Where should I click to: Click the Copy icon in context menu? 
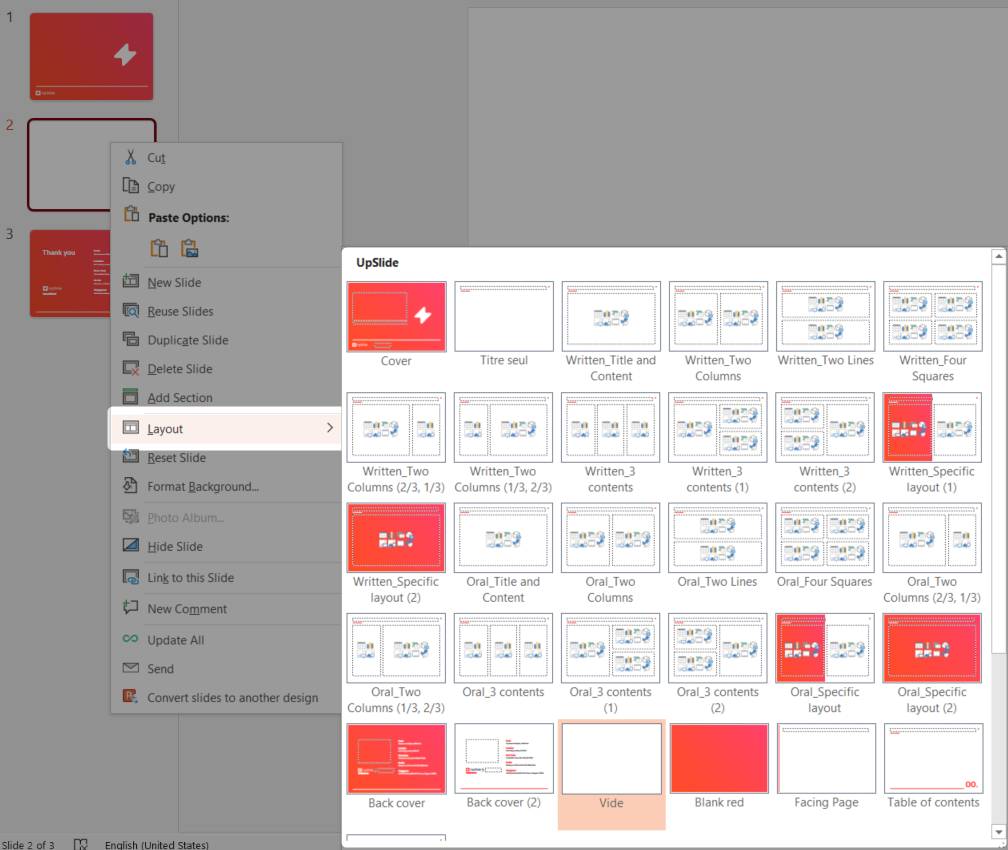130,186
